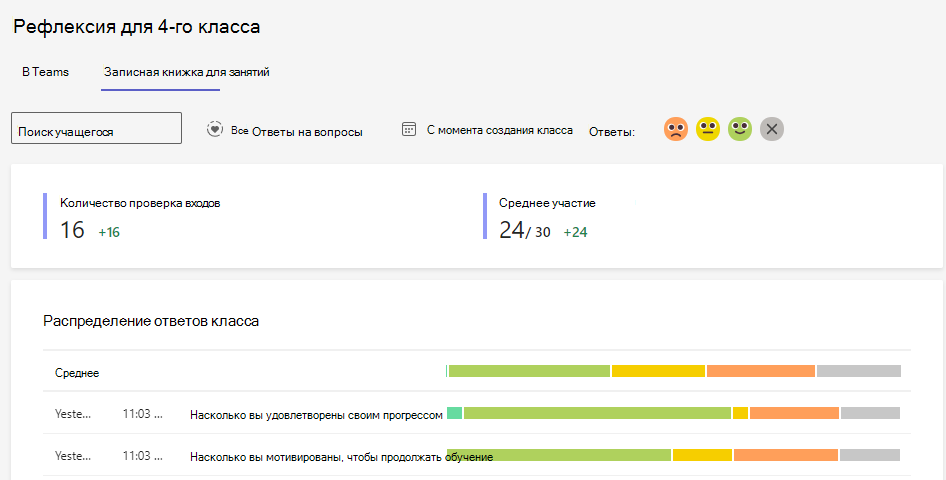
Task: Click the Среднее участие label
Action: (x=547, y=203)
